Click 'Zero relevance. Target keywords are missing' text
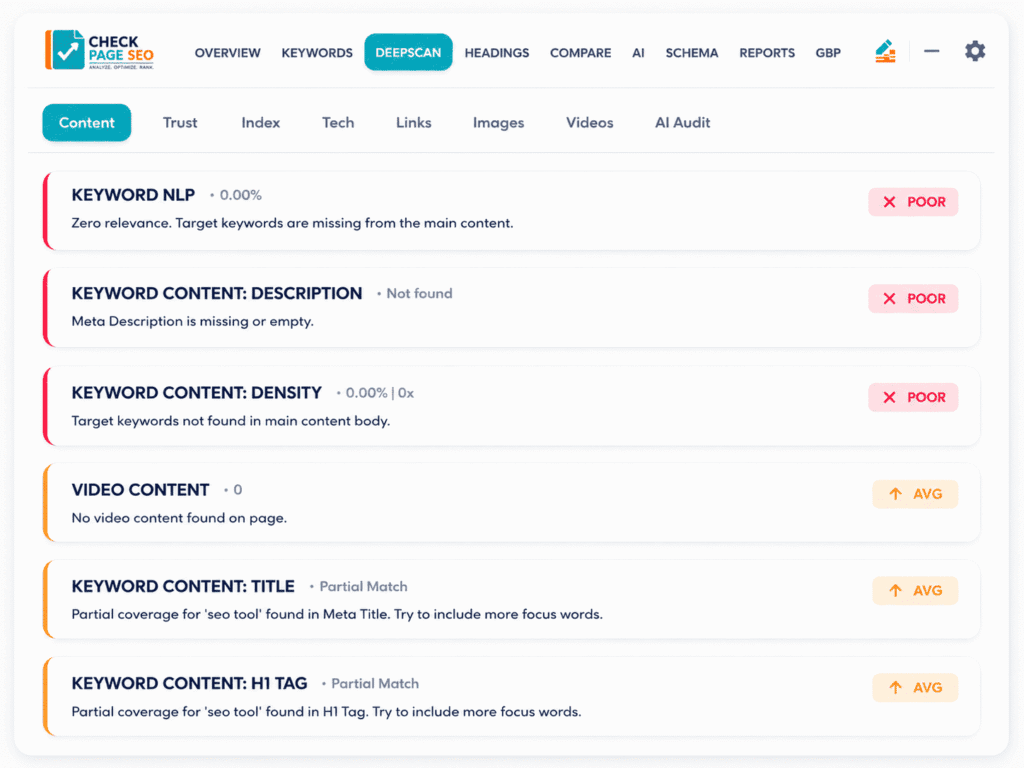 point(292,223)
